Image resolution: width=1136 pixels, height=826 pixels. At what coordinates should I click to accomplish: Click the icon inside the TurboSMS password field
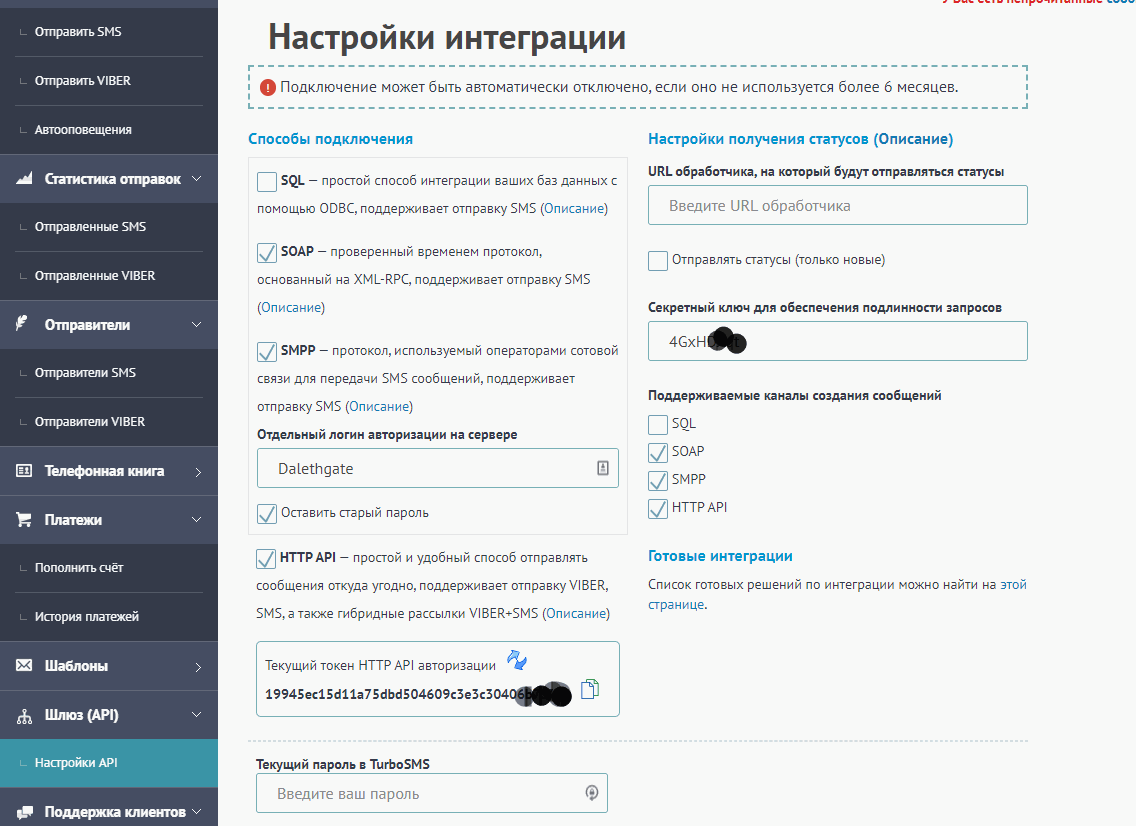pyautogui.click(x=592, y=793)
